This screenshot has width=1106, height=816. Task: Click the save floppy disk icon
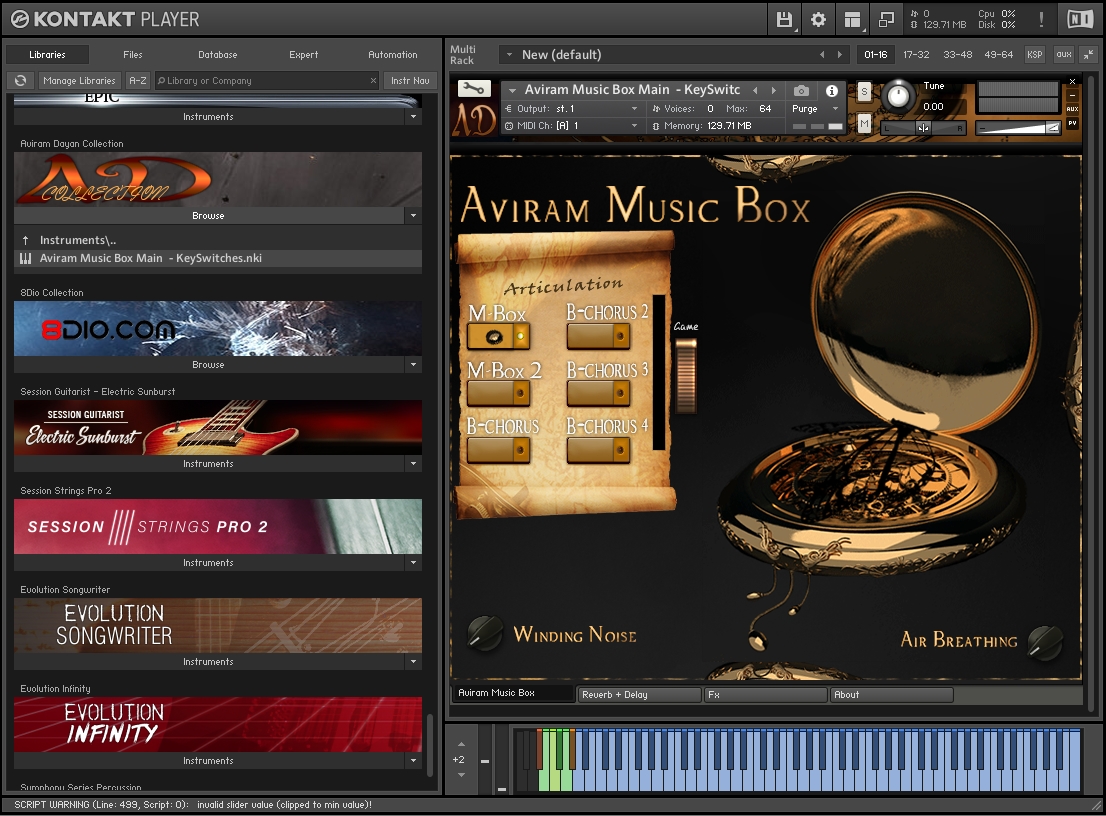click(x=784, y=20)
